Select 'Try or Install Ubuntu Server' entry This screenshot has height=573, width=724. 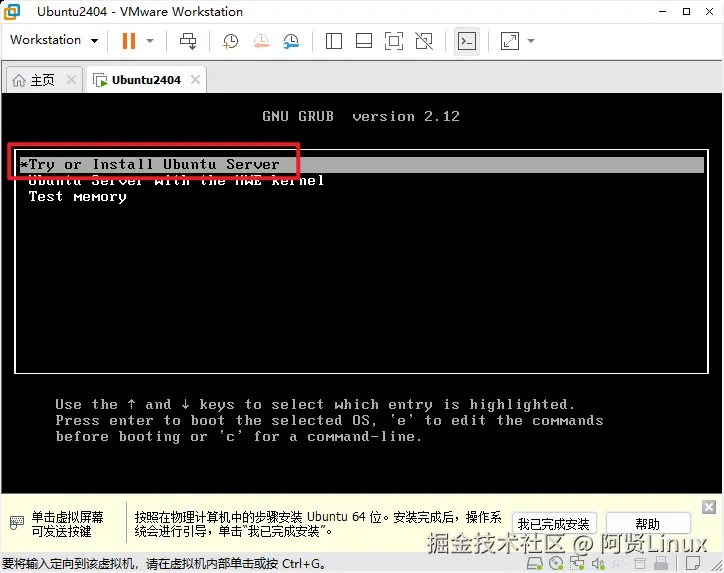coord(362,164)
